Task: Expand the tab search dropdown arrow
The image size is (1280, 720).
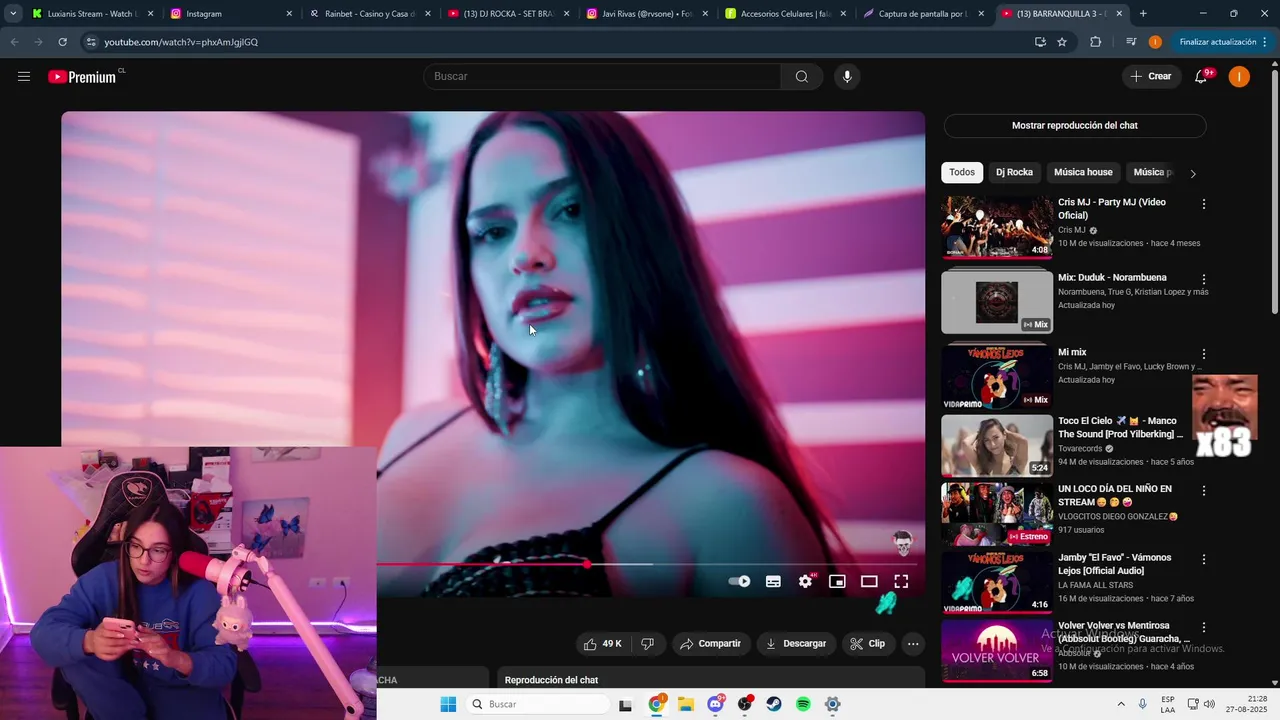Action: [13, 14]
